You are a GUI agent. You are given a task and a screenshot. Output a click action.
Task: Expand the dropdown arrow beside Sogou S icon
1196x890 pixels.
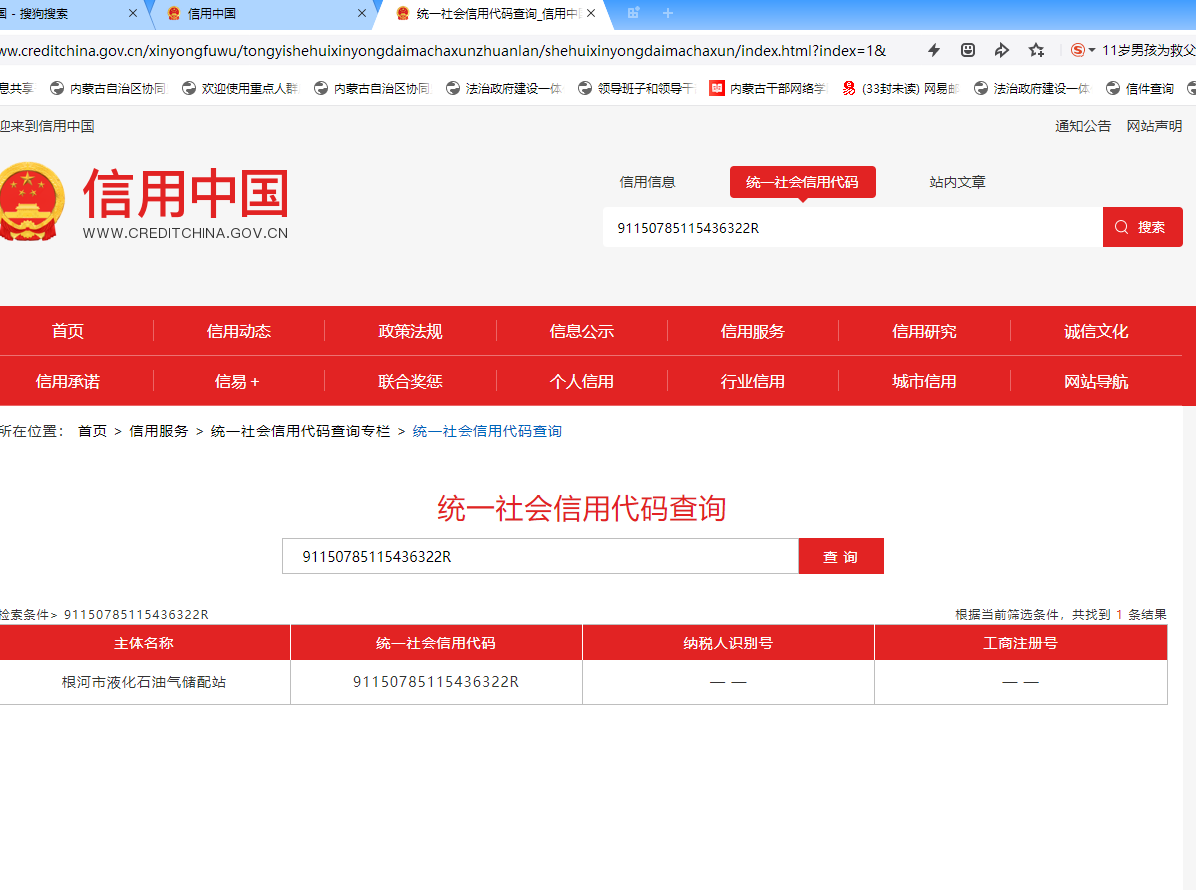point(1092,50)
